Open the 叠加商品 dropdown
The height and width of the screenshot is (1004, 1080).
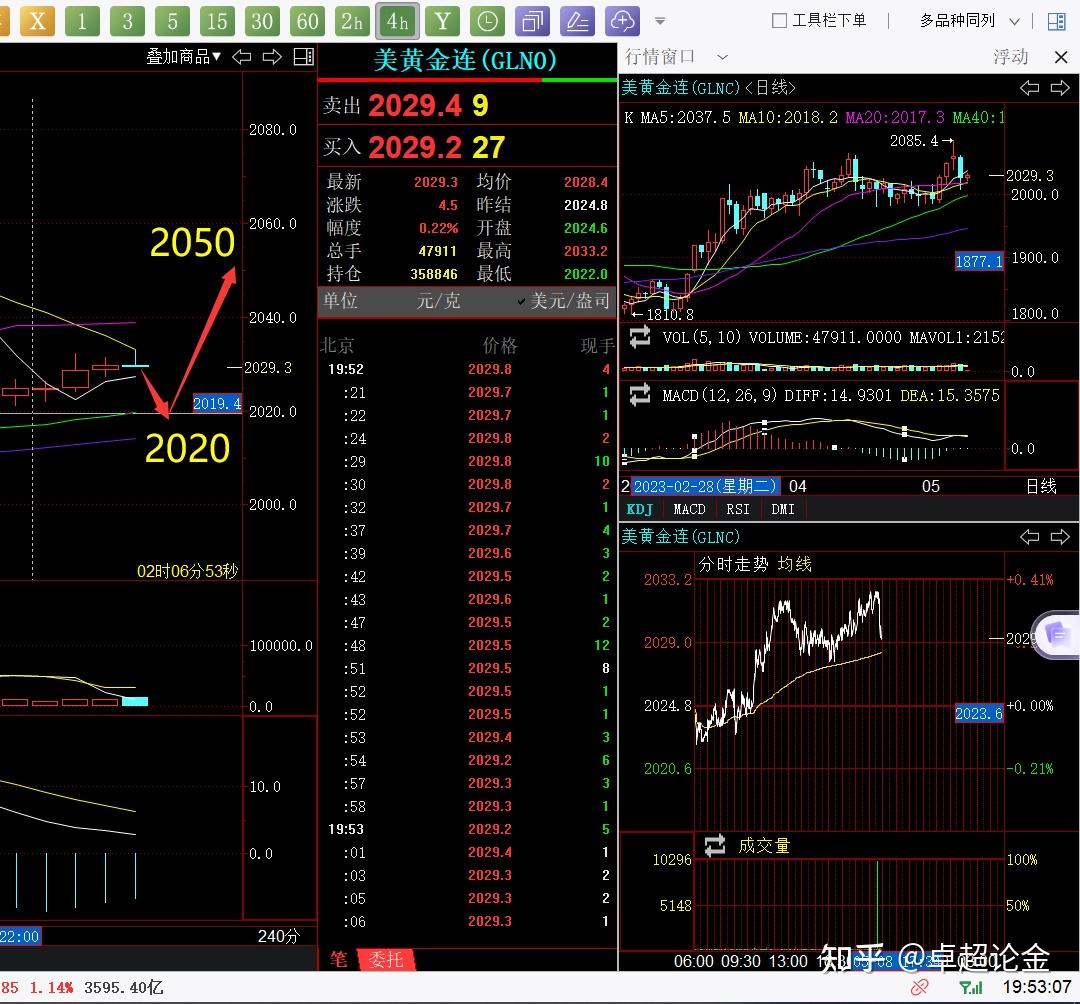pyautogui.click(x=183, y=56)
